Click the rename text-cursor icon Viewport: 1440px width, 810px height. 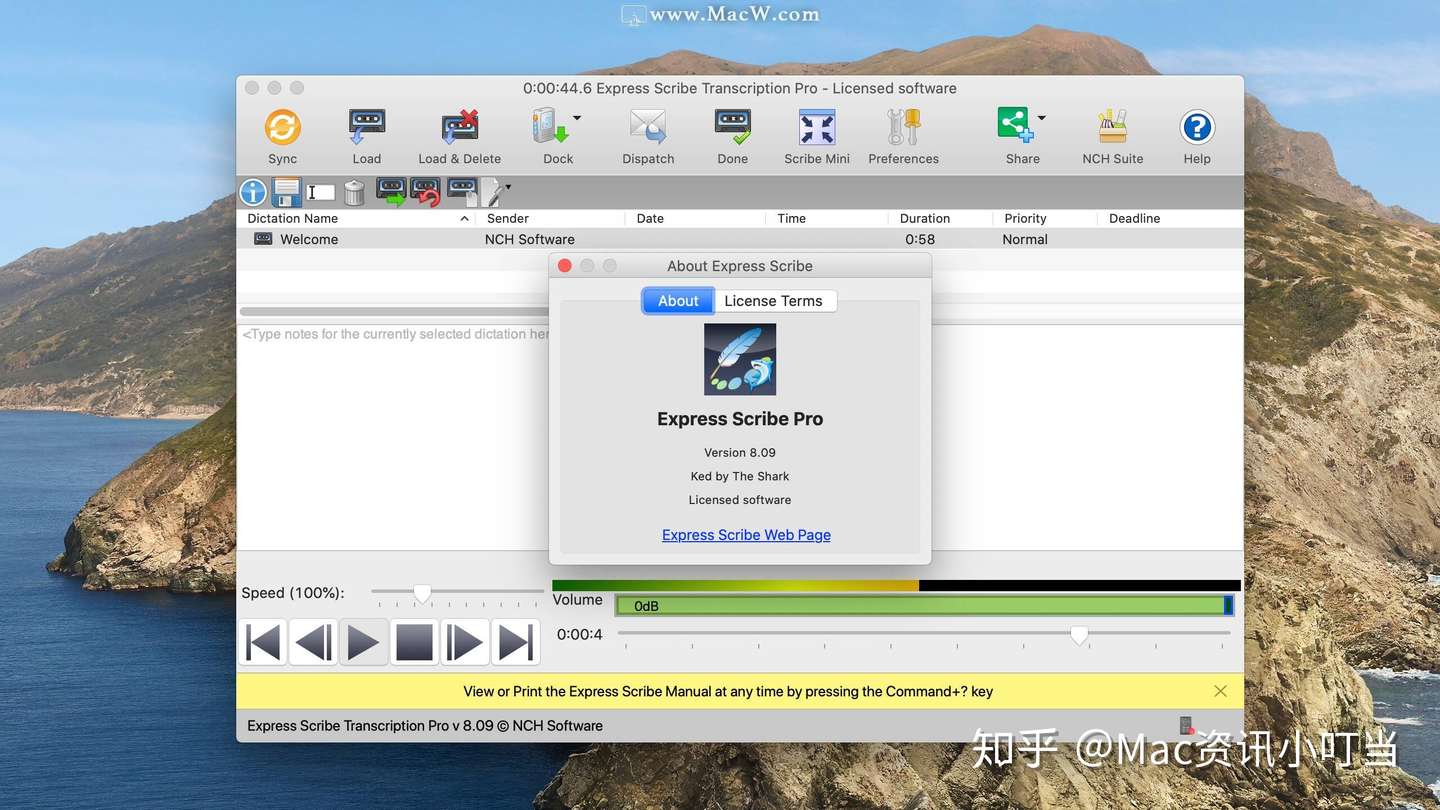tap(320, 192)
